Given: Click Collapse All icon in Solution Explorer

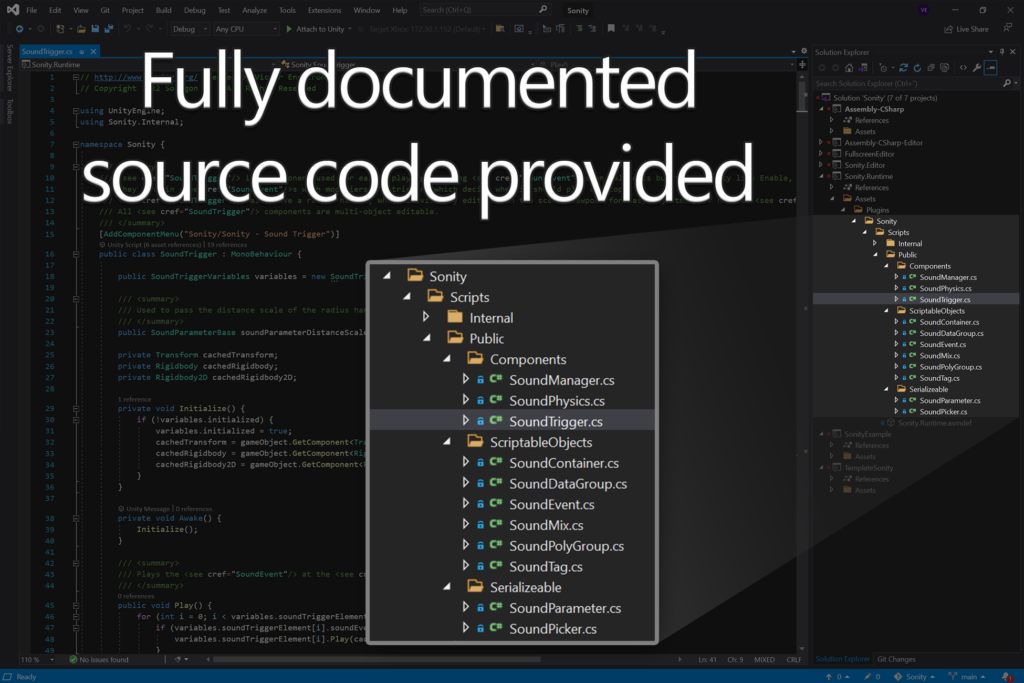Looking at the screenshot, I should coord(931,68).
